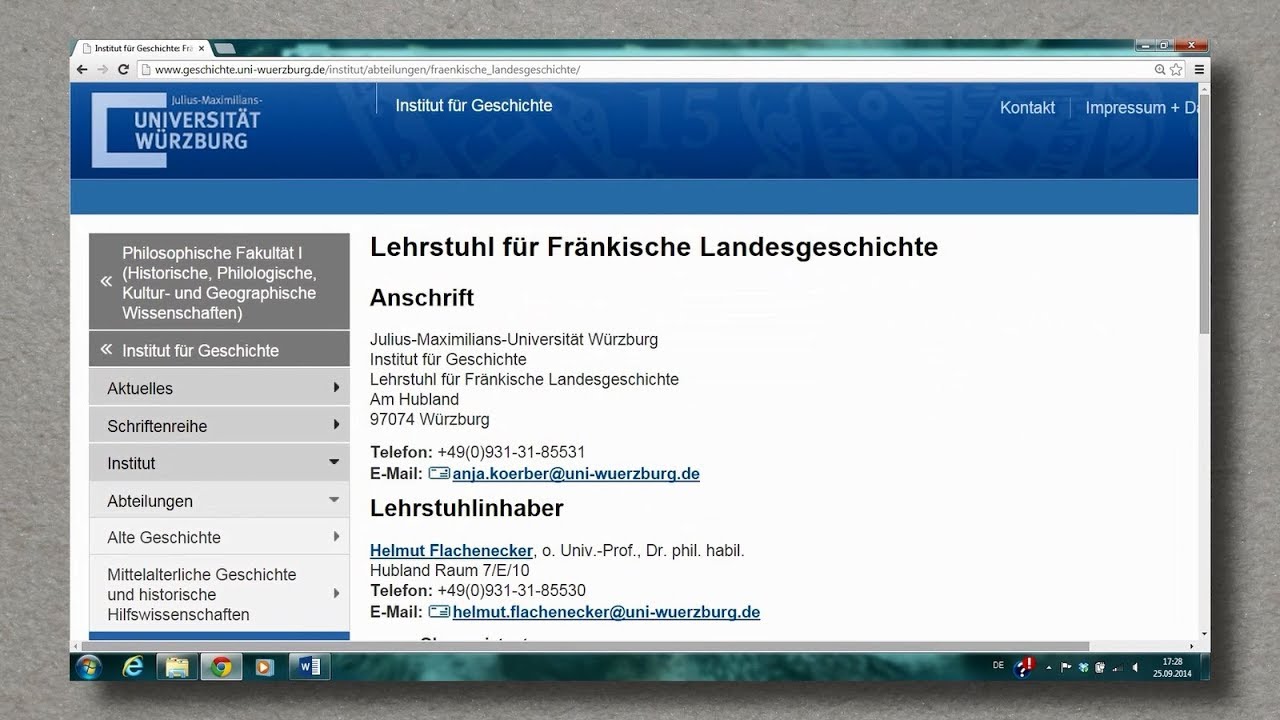Image resolution: width=1280 pixels, height=720 pixels.
Task: Click the browser forward arrow
Action: [103, 70]
